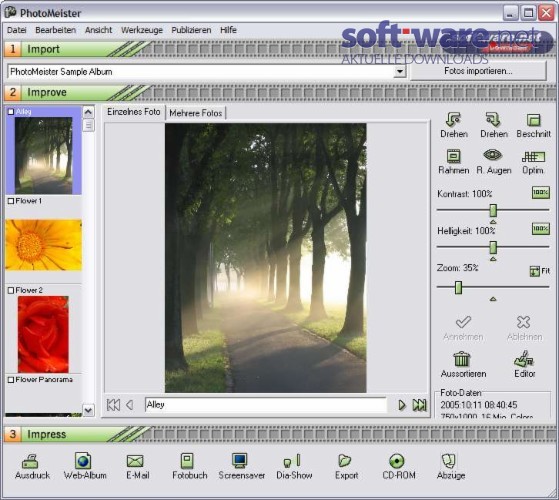Go to next photo arrow
The width and height of the screenshot is (559, 500).
(402, 405)
